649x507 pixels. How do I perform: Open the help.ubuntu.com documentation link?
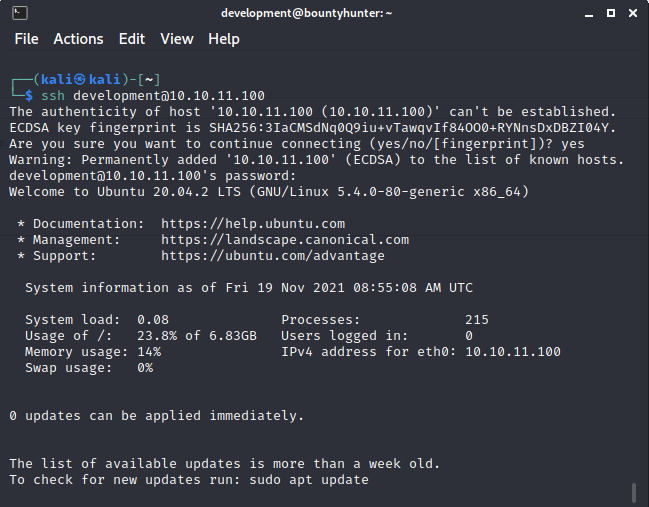click(x=253, y=224)
